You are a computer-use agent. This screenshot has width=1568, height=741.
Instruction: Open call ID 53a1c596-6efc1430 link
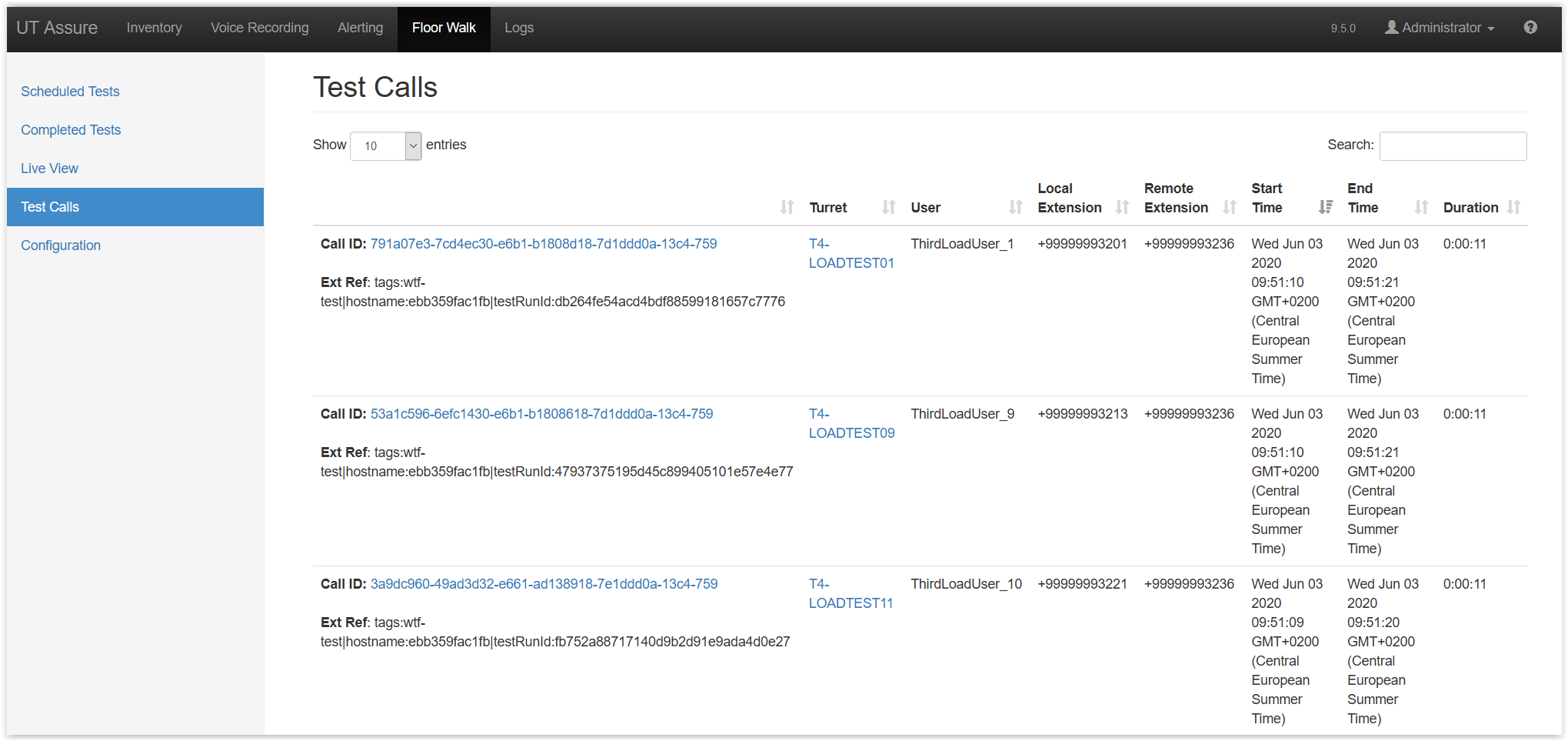(542, 414)
